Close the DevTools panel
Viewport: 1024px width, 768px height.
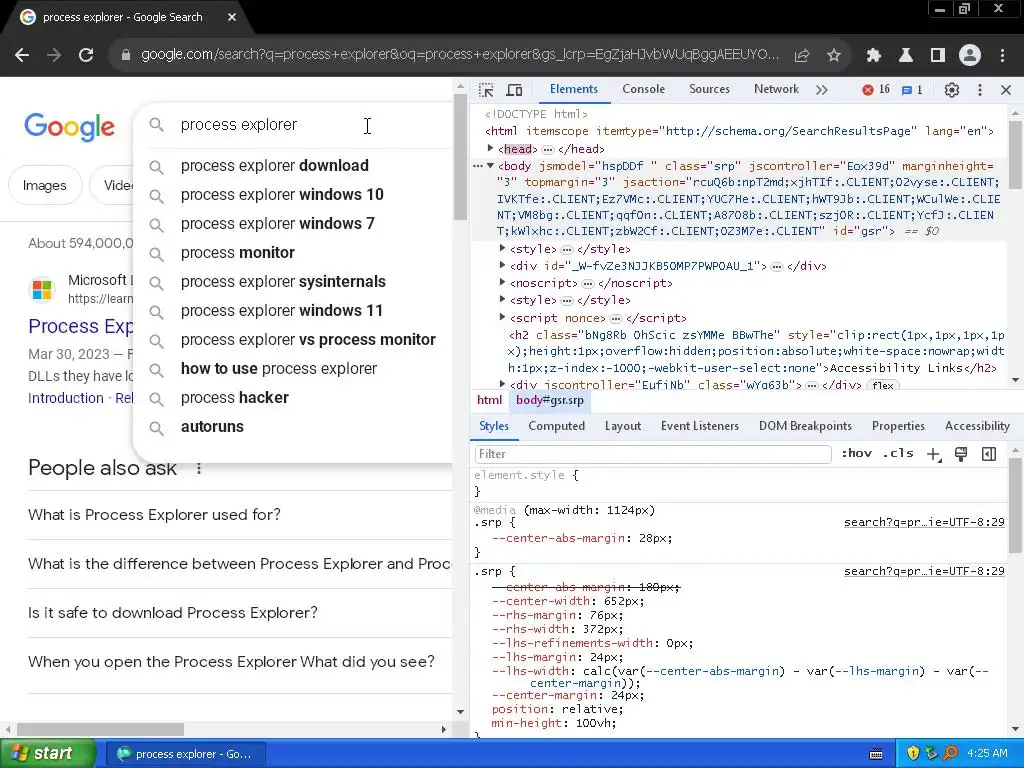(x=1006, y=90)
